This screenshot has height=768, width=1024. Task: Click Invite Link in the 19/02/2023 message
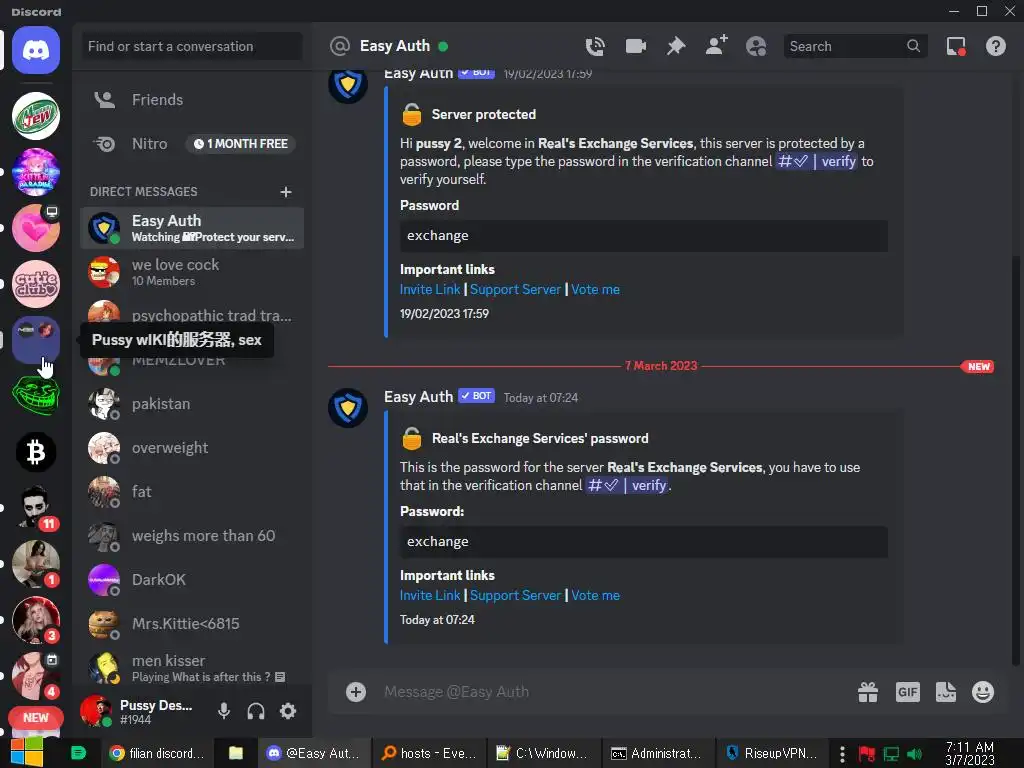point(430,289)
